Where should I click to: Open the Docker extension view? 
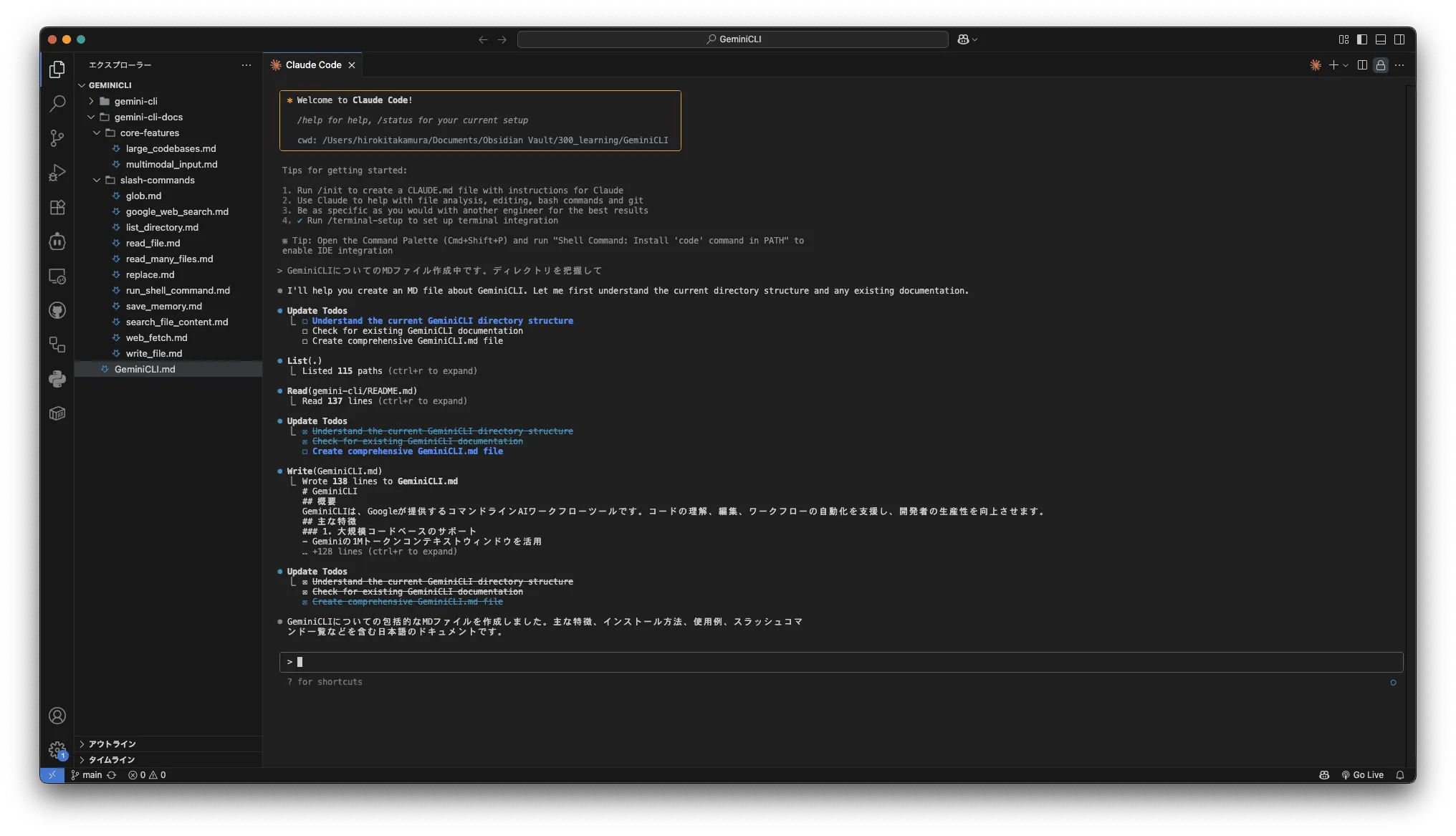point(57,413)
